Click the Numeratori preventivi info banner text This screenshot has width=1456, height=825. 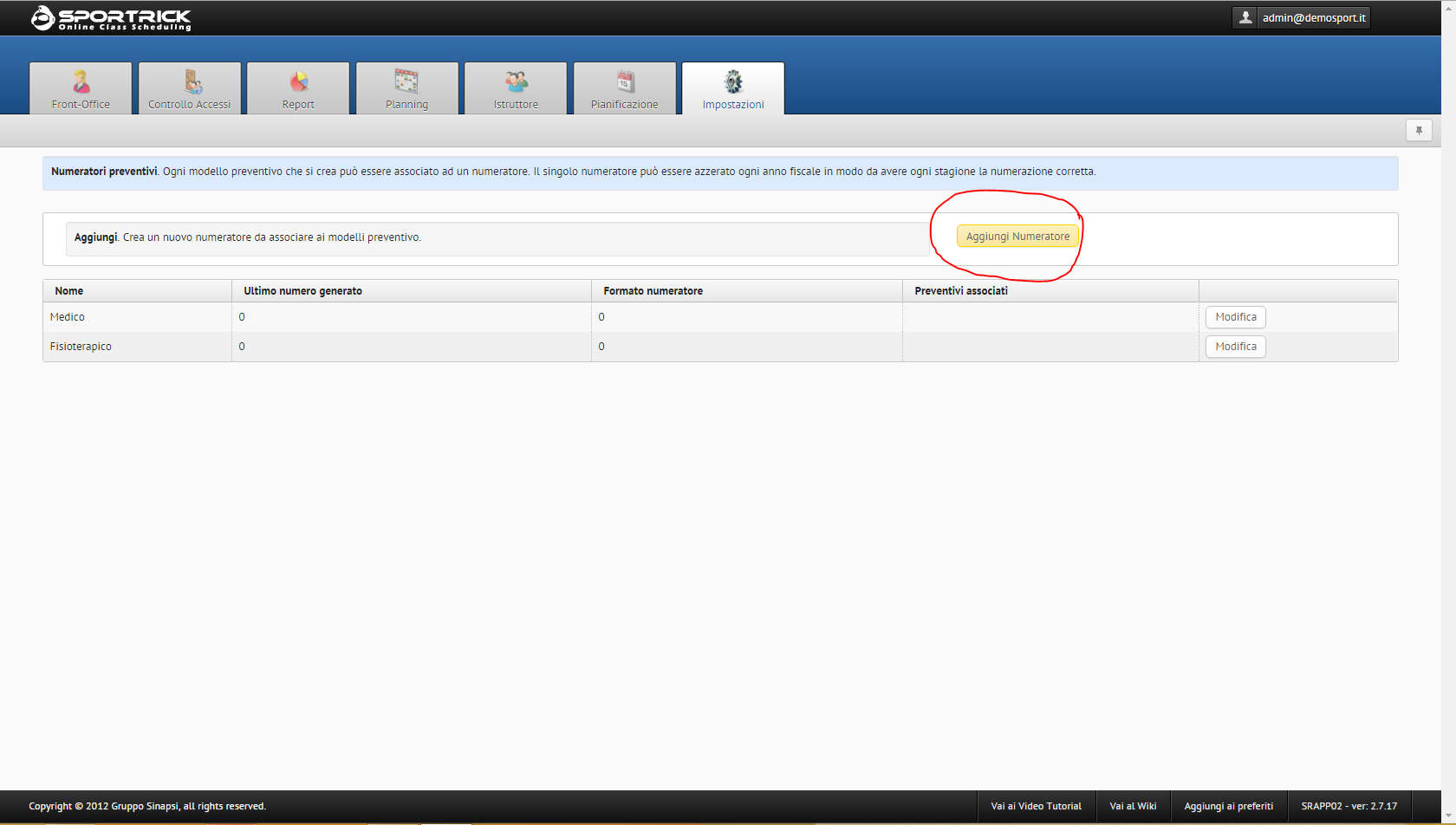coord(573,172)
